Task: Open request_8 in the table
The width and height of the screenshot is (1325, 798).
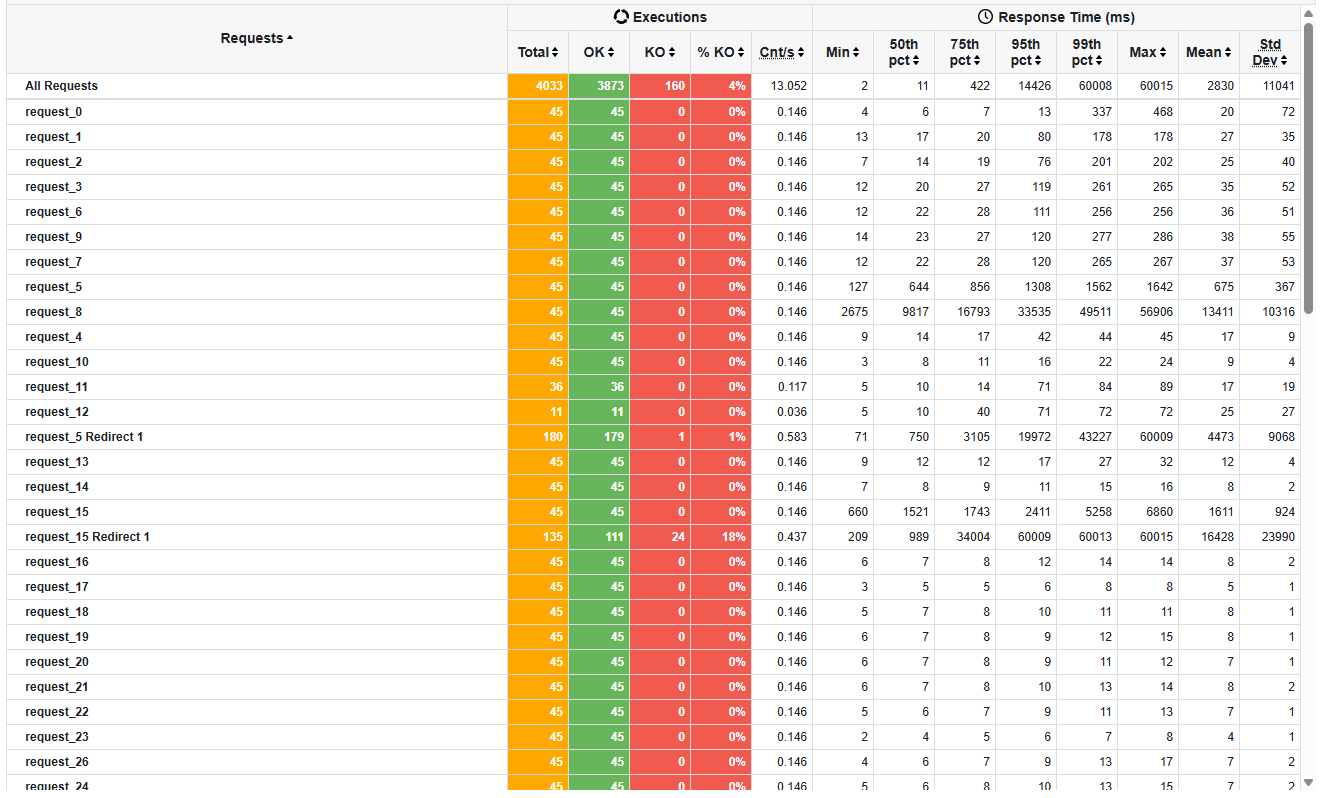Action: pyautogui.click(x=54, y=312)
